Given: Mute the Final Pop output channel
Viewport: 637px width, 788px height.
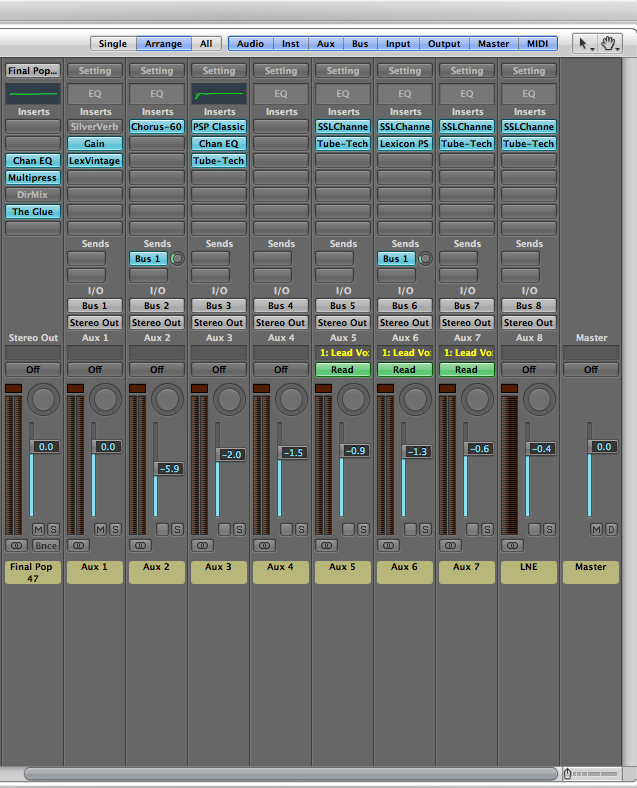Looking at the screenshot, I should (39, 529).
